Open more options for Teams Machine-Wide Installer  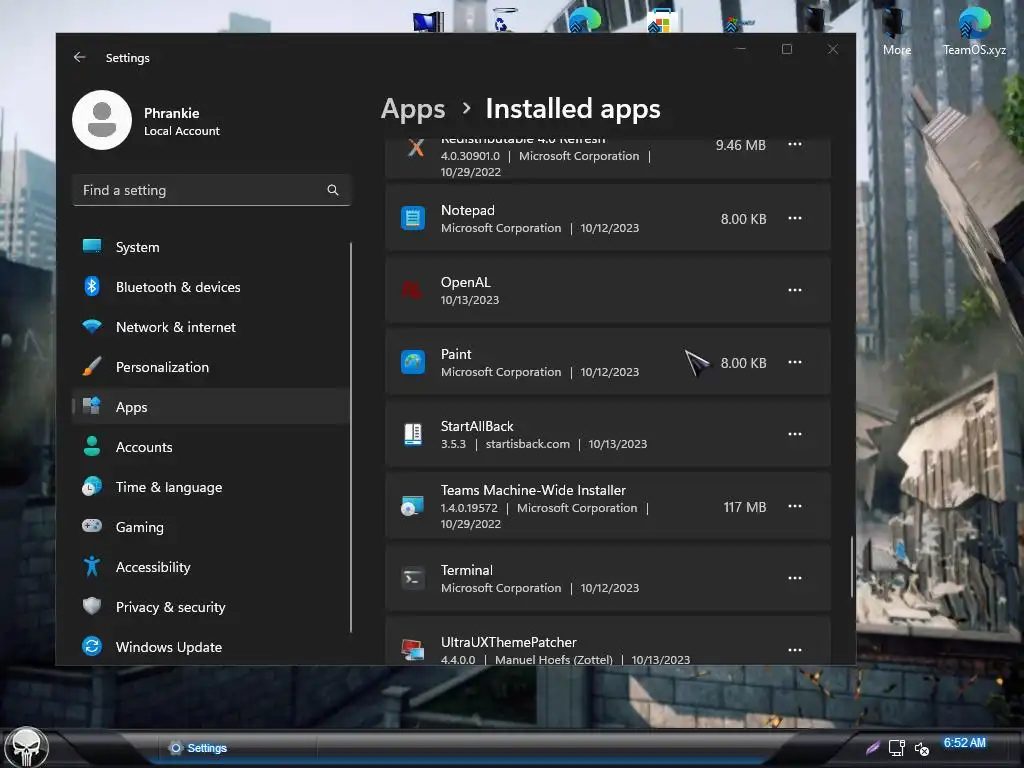click(x=795, y=506)
